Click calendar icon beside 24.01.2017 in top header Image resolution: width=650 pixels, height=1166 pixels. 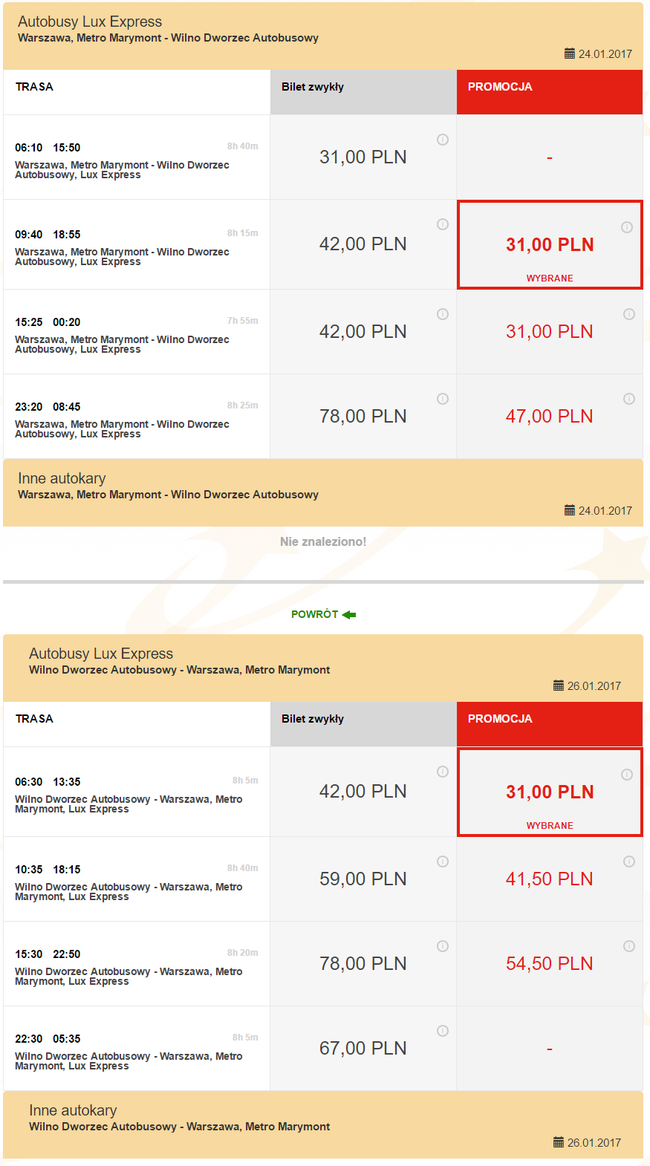coord(570,54)
